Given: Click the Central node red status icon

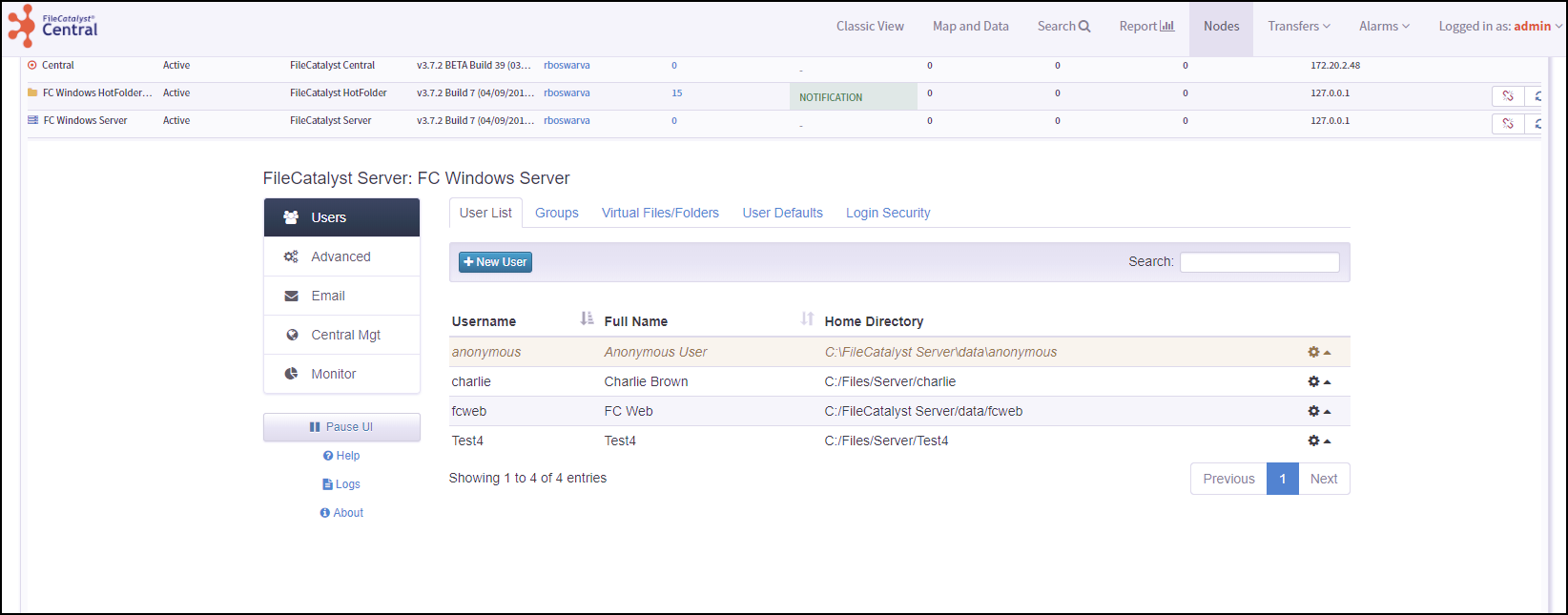Looking at the screenshot, I should (x=32, y=66).
